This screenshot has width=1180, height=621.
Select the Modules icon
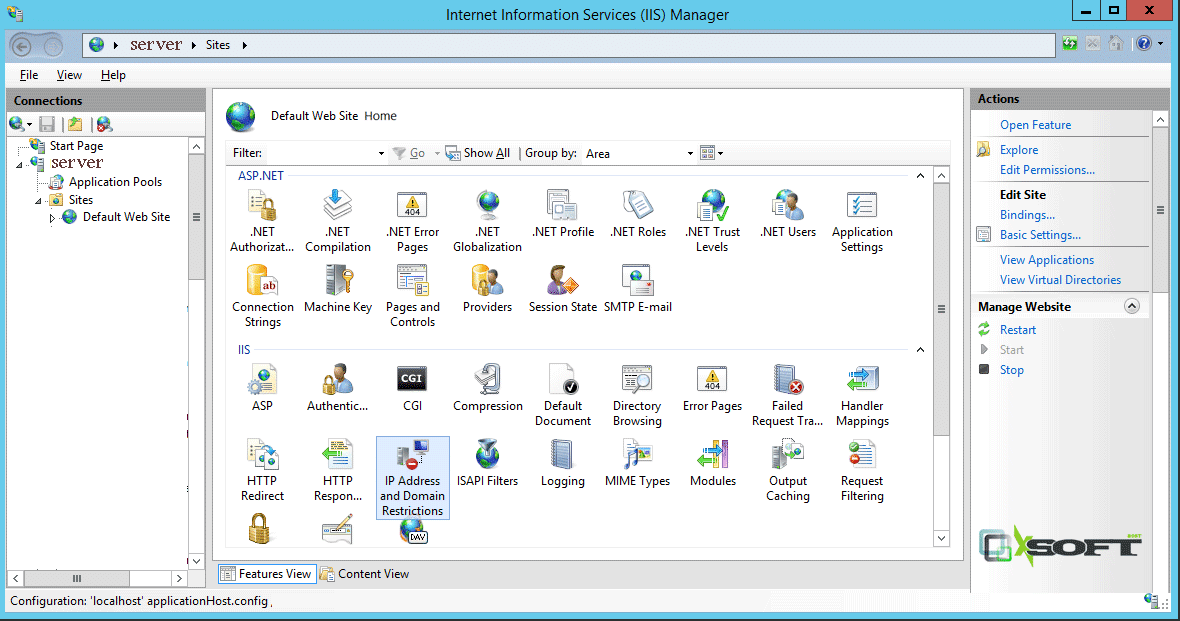[713, 464]
